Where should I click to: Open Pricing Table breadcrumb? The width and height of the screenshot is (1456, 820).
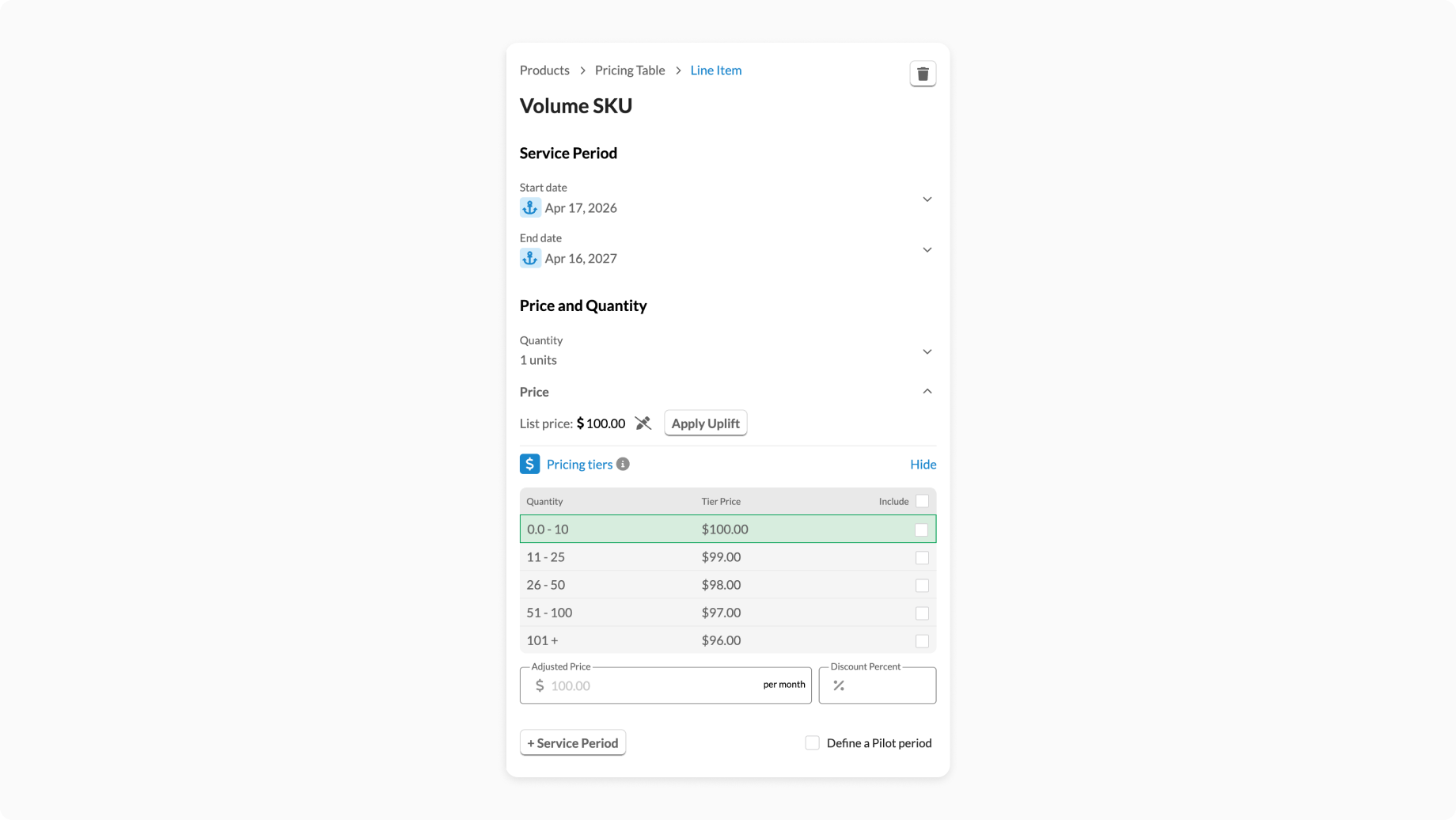pyautogui.click(x=630, y=70)
